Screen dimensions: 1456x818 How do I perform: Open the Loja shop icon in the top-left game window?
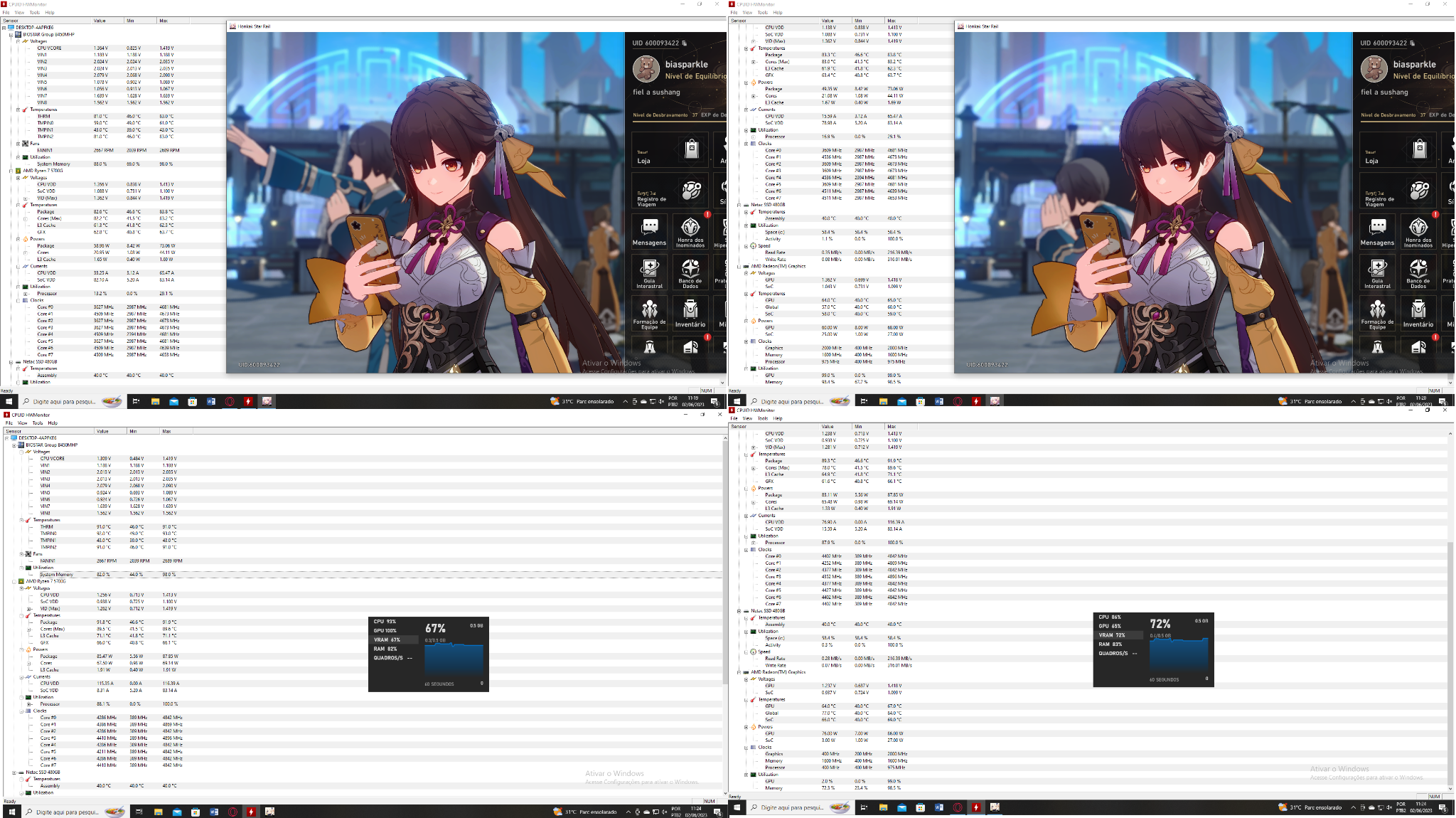[x=691, y=149]
